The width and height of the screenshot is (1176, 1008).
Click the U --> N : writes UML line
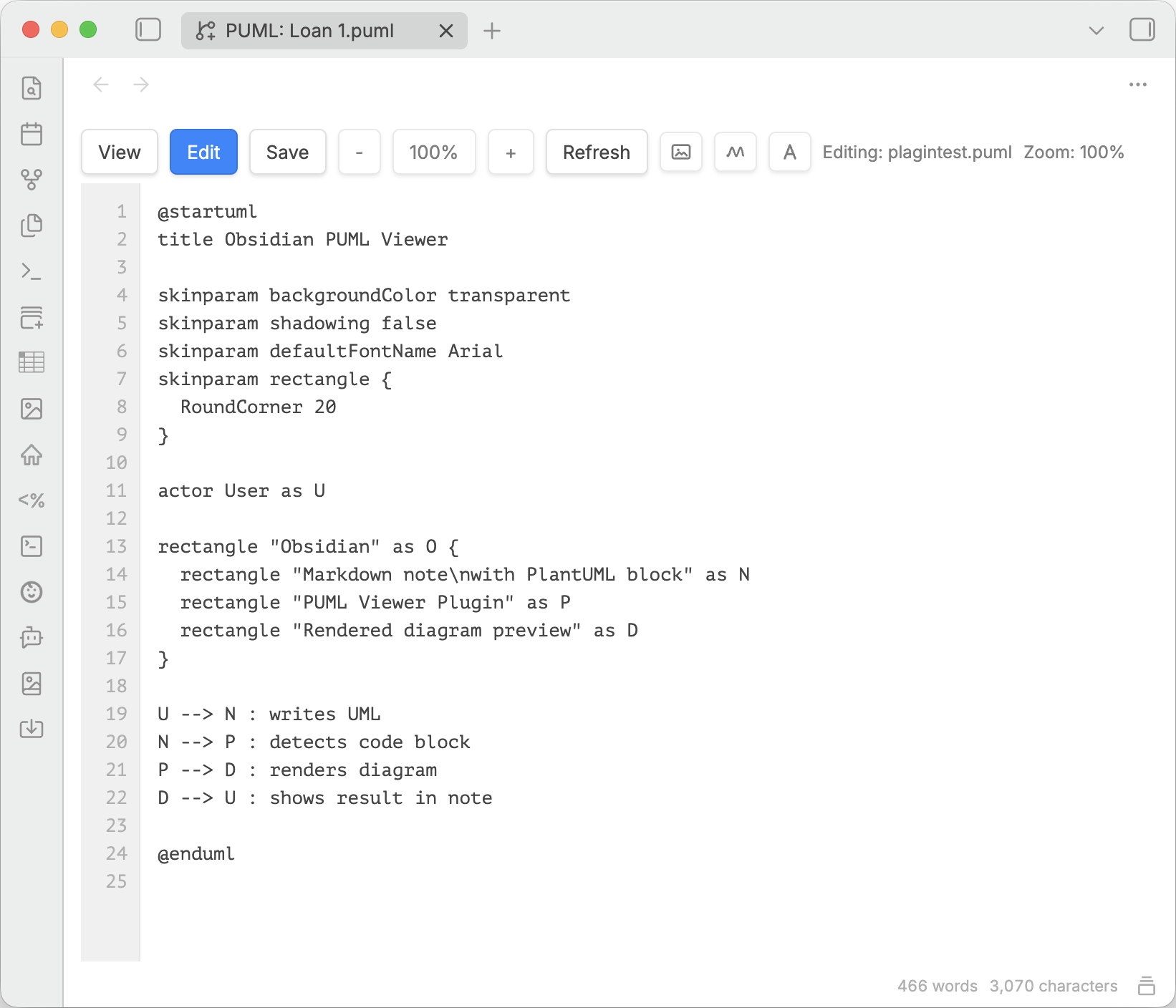[269, 714]
